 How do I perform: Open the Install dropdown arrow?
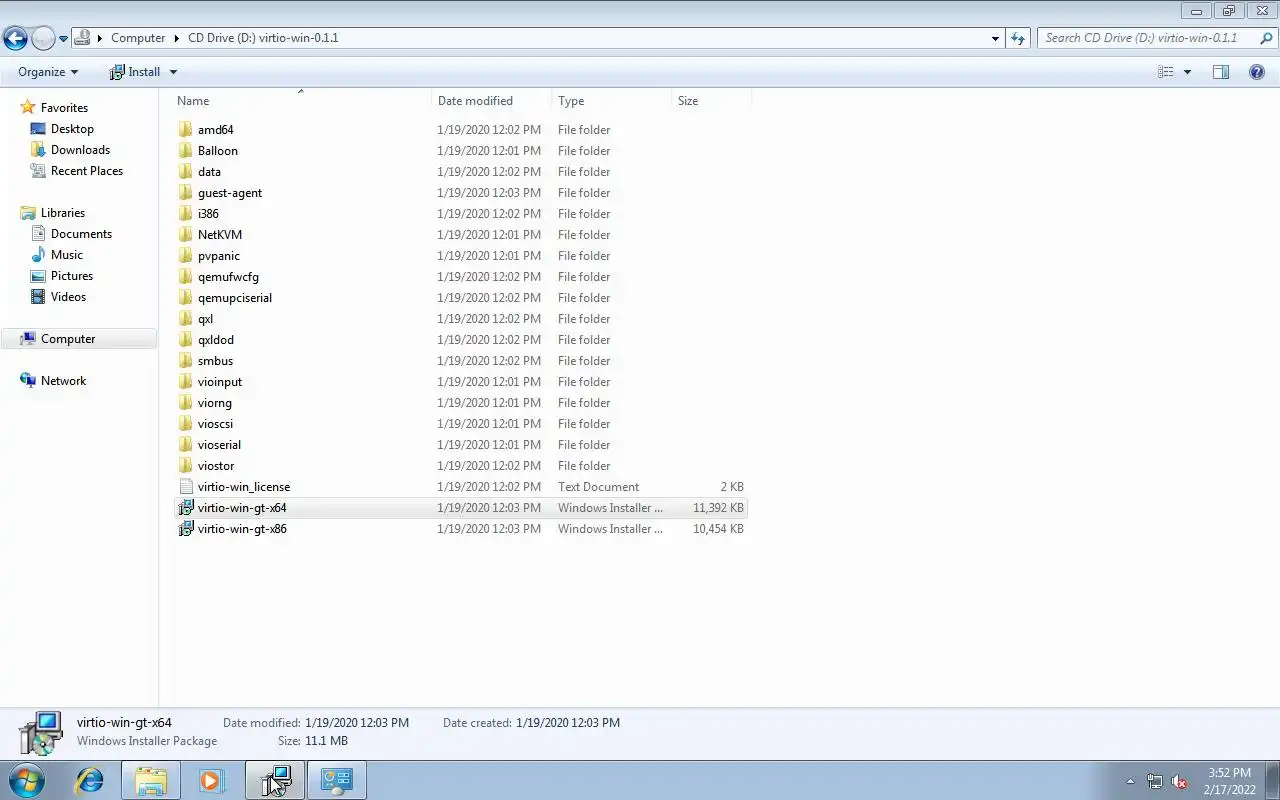(x=173, y=72)
